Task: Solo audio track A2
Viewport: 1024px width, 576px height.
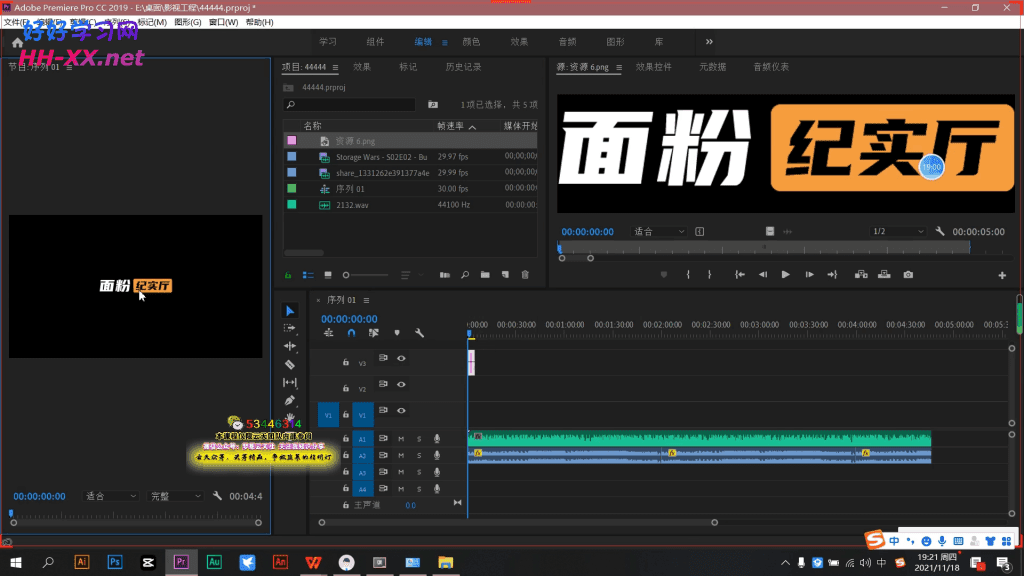Action: pyautogui.click(x=419, y=455)
